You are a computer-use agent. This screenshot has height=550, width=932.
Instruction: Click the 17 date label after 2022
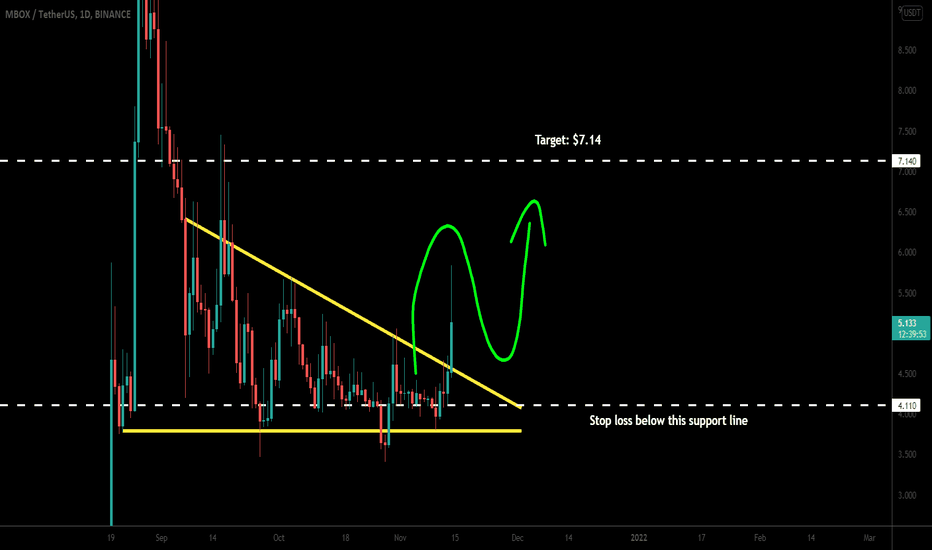(x=701, y=538)
